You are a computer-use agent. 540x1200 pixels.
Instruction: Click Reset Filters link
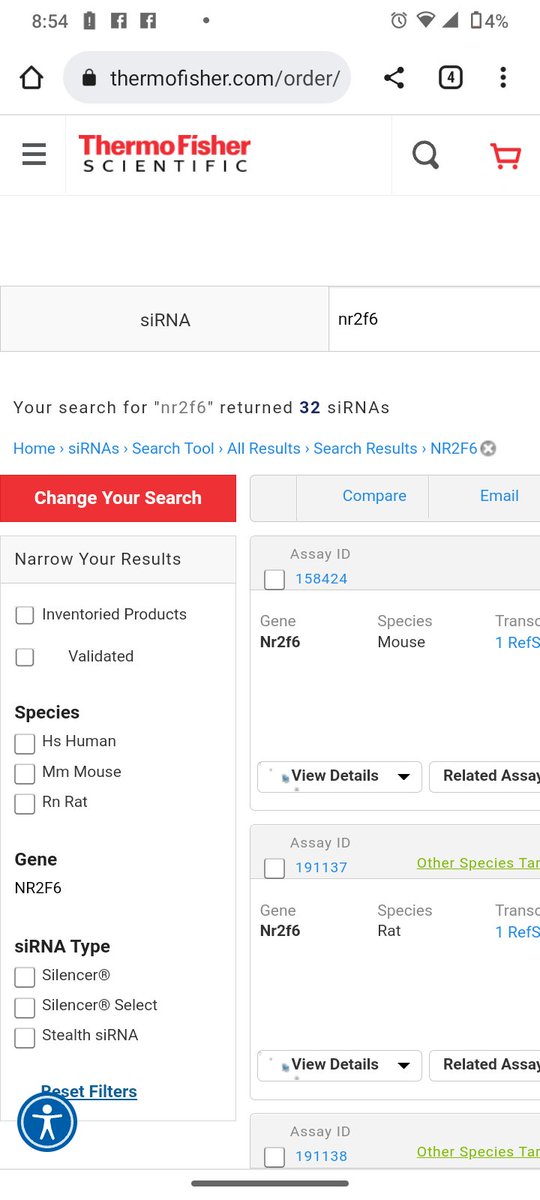point(89,1091)
